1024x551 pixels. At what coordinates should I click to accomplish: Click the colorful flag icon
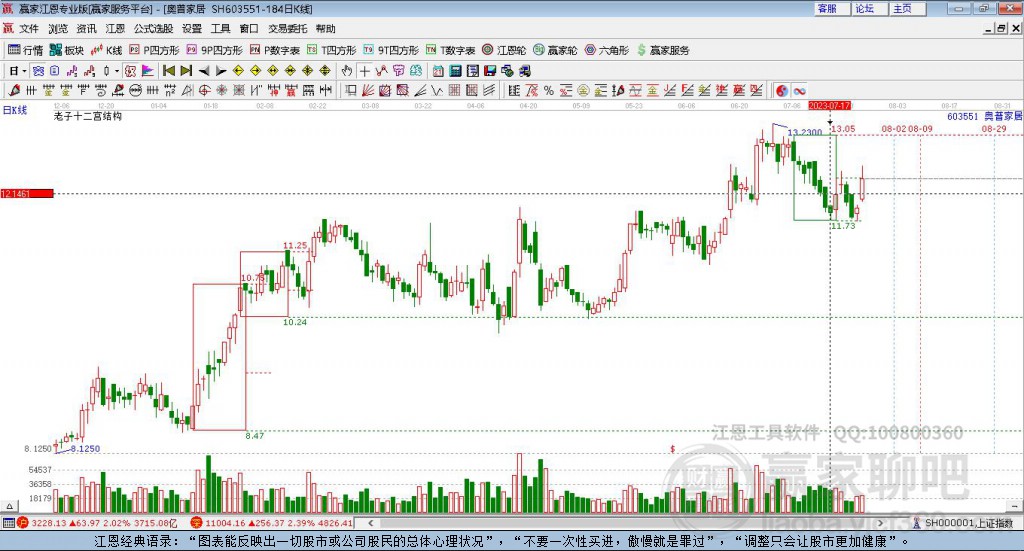click(x=148, y=71)
